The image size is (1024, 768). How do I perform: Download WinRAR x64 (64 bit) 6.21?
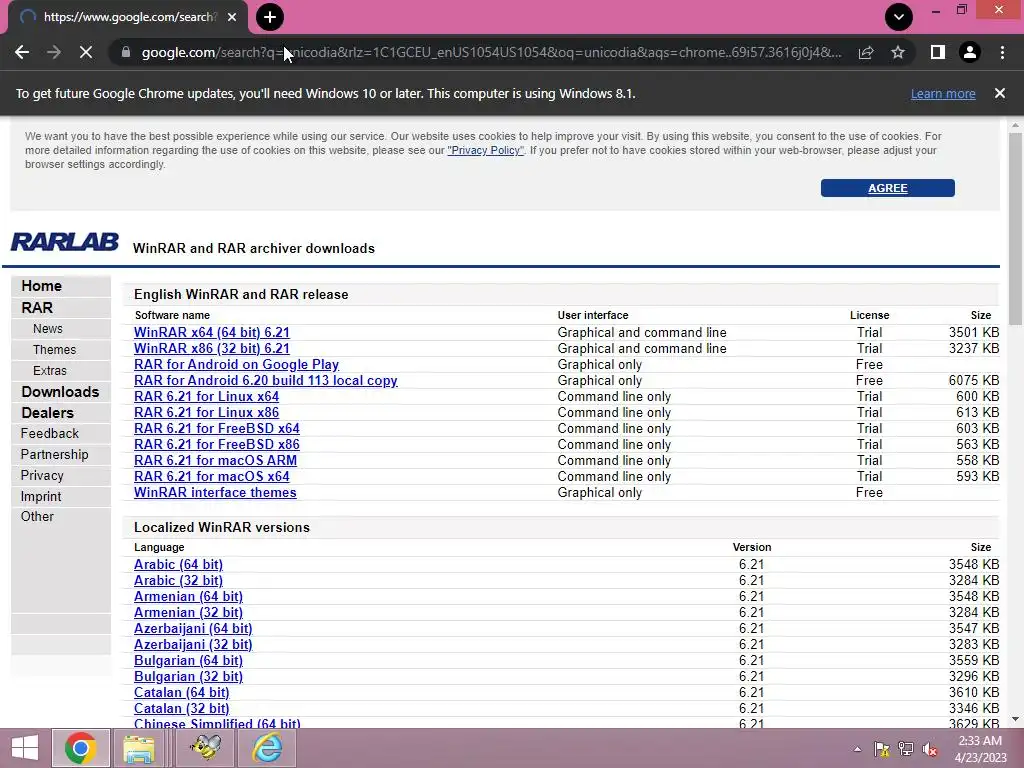click(212, 332)
